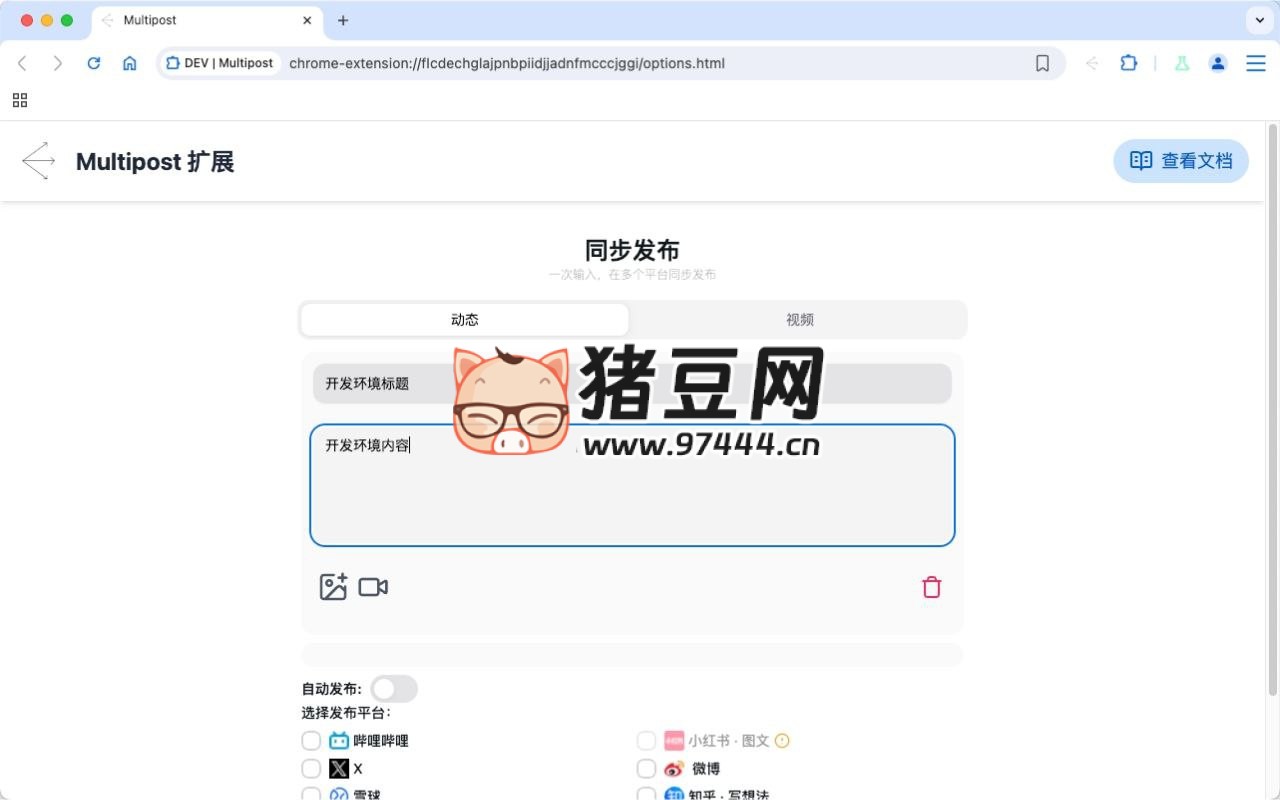Click the page vertical scrollbar
Image resolution: width=1280 pixels, height=800 pixels.
point(1273,410)
